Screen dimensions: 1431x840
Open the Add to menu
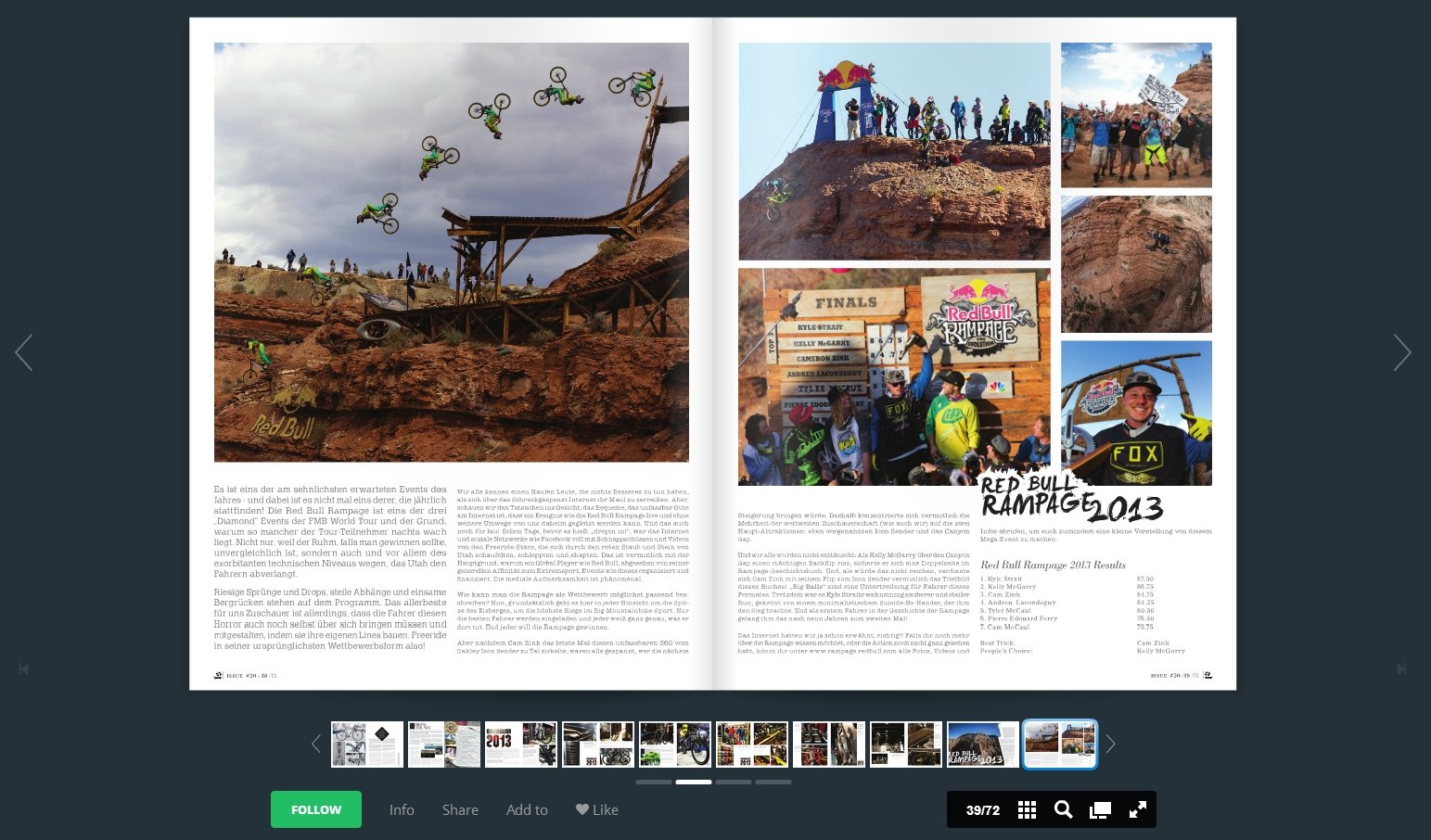point(527,809)
